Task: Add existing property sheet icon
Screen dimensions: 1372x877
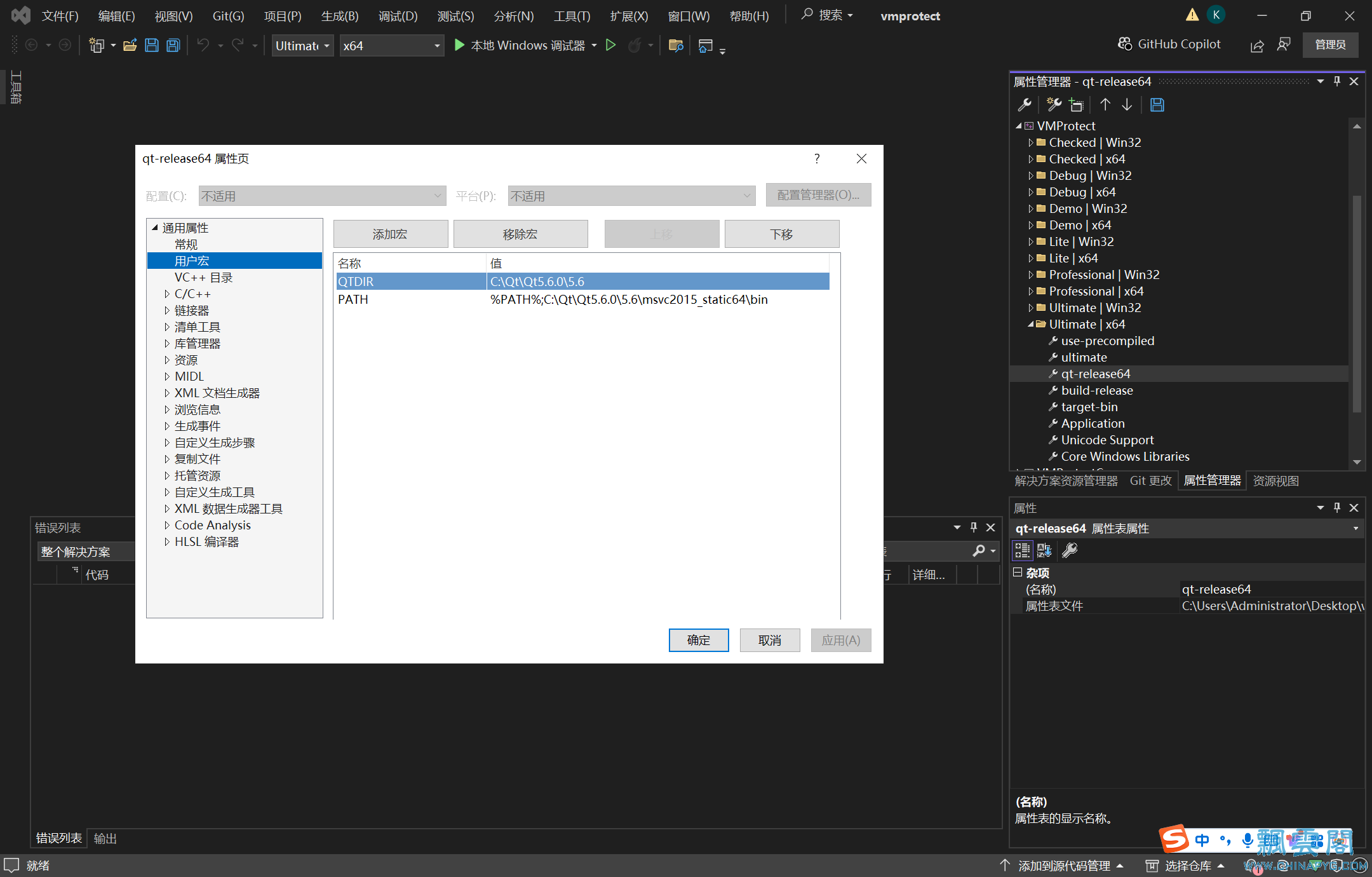Action: (x=1076, y=105)
